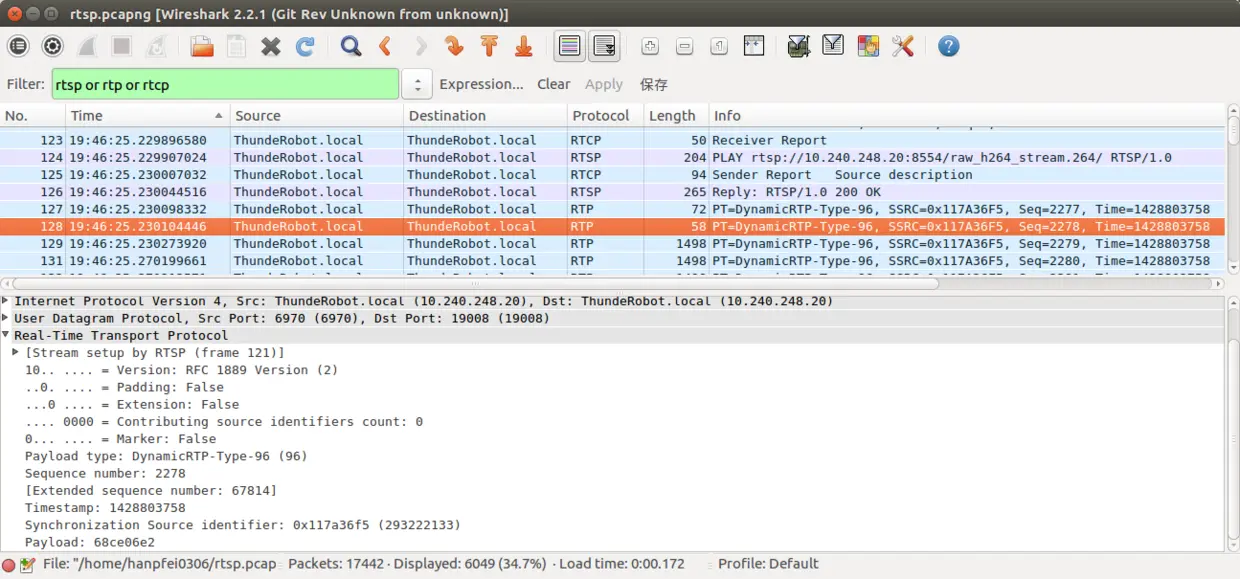Toggle auto-scroll during live capture
1240x579 pixels.
pyautogui.click(x=604, y=46)
